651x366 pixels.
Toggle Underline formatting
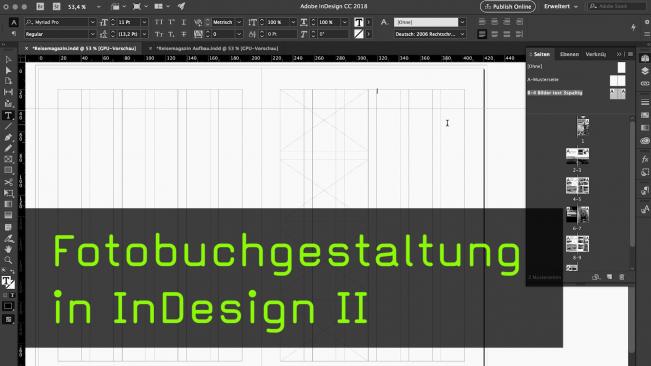click(x=184, y=22)
